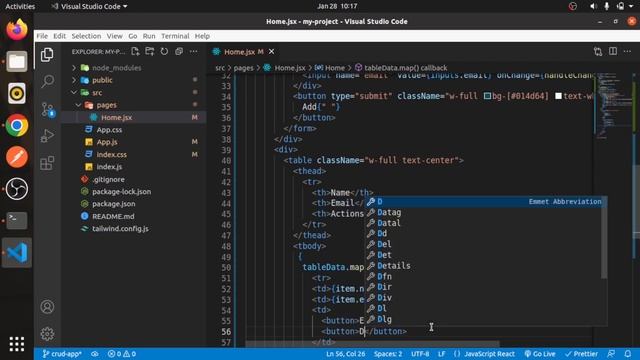The width and height of the screenshot is (640, 360).
Task: Click the white text color swatch
Action: (558, 96)
